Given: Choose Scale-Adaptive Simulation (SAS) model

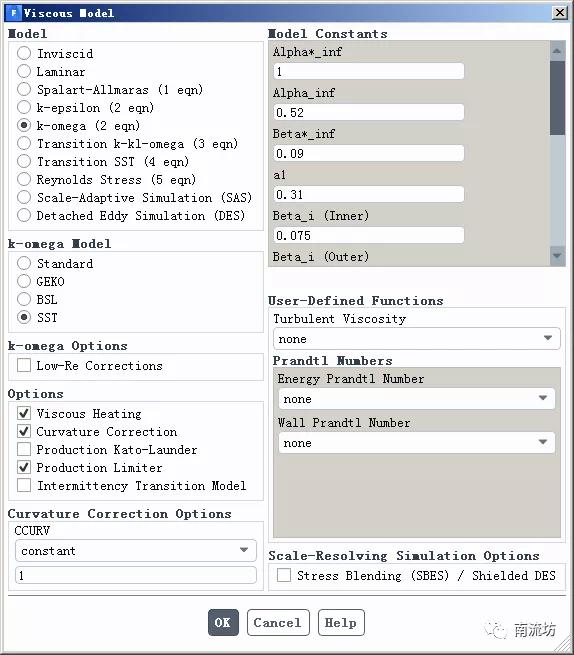Looking at the screenshot, I should [x=24, y=197].
